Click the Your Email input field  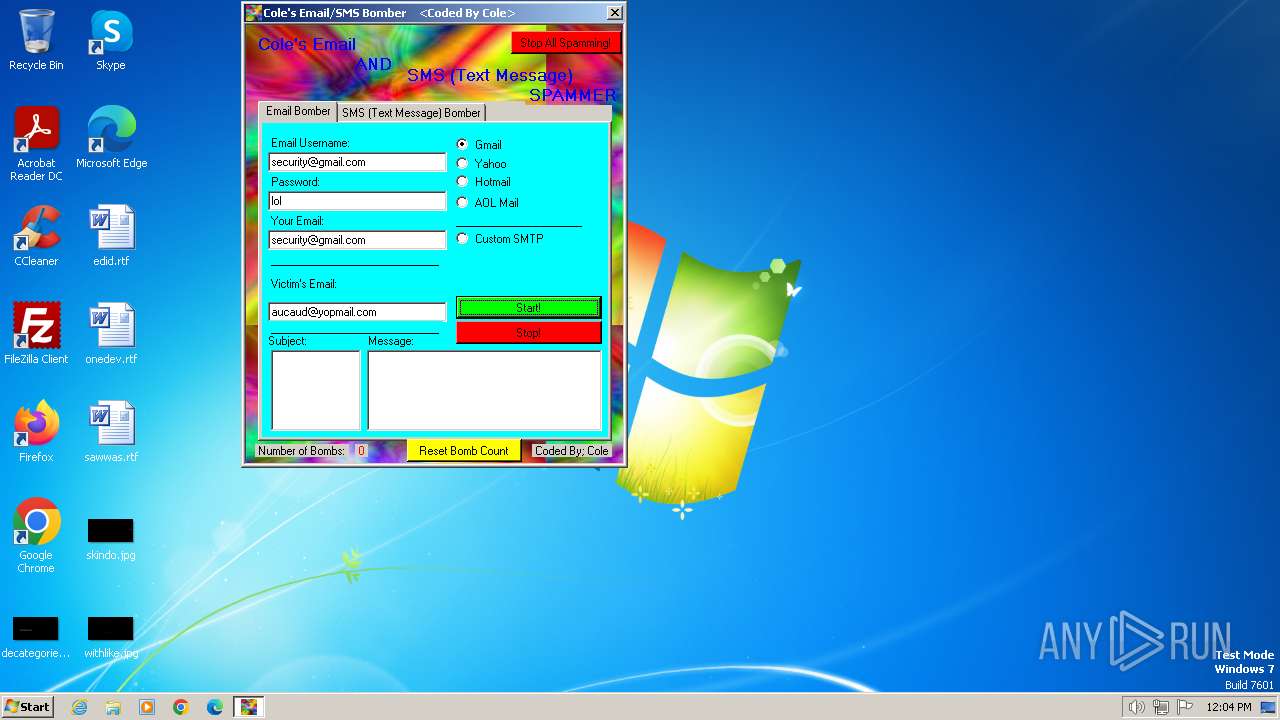pyautogui.click(x=357, y=240)
